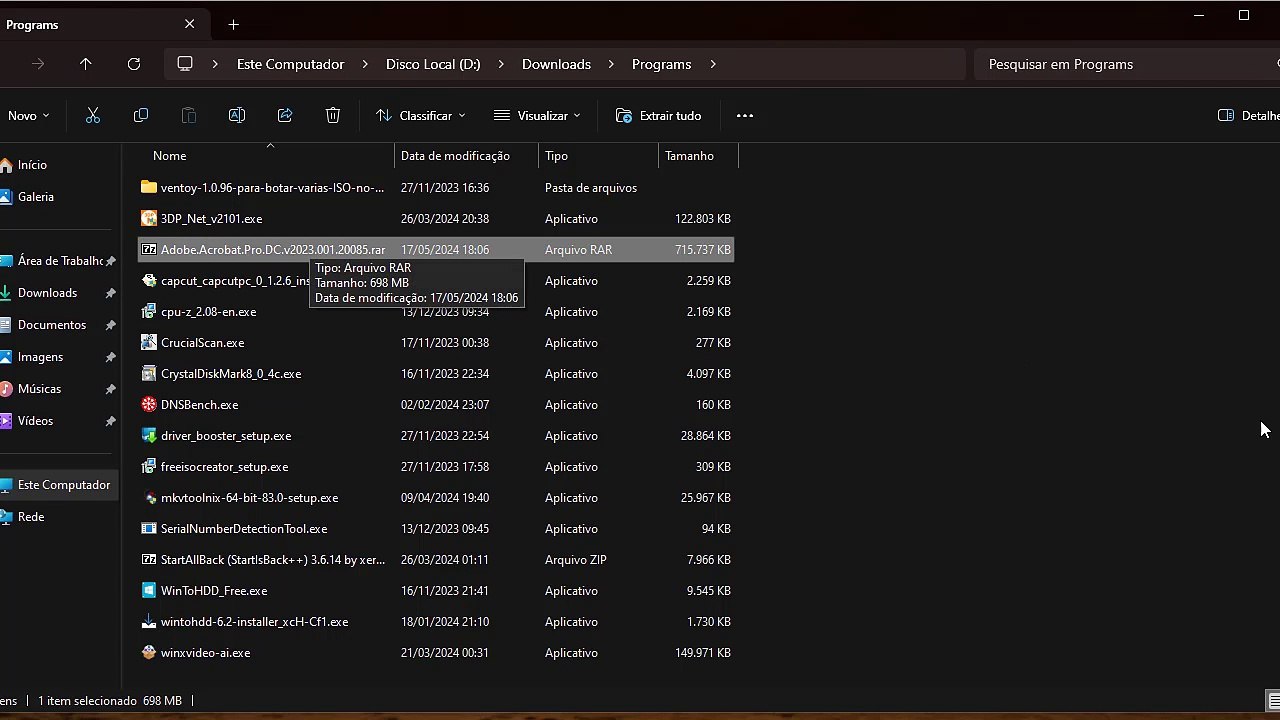Open Início in navigation pane
The image size is (1280, 720).
[x=32, y=165]
